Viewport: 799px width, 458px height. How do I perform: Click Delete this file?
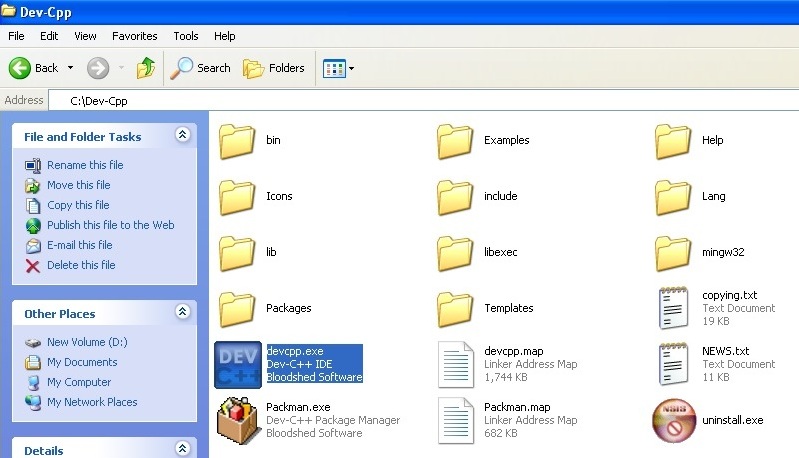point(81,265)
